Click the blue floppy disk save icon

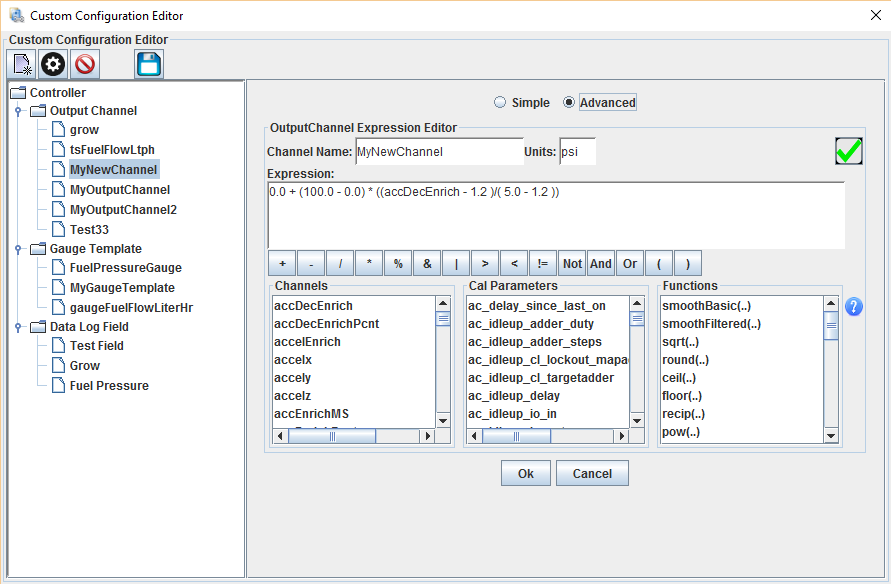149,65
